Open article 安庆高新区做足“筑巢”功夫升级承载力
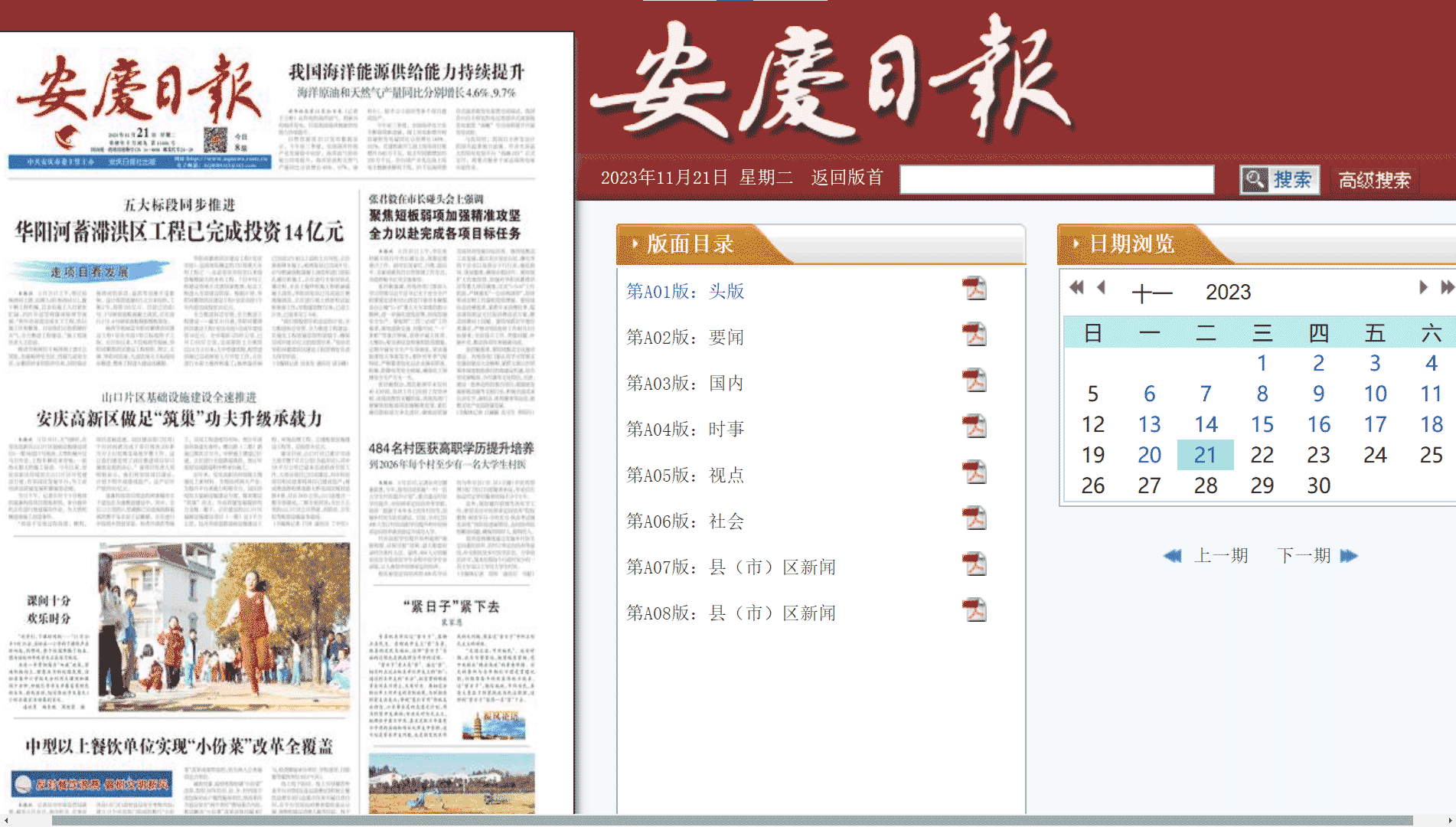The width and height of the screenshot is (1456, 827). pos(179,419)
